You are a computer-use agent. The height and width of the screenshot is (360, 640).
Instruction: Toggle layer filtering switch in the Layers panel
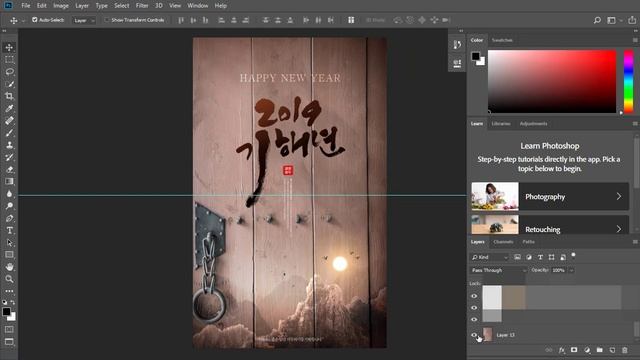(573, 256)
